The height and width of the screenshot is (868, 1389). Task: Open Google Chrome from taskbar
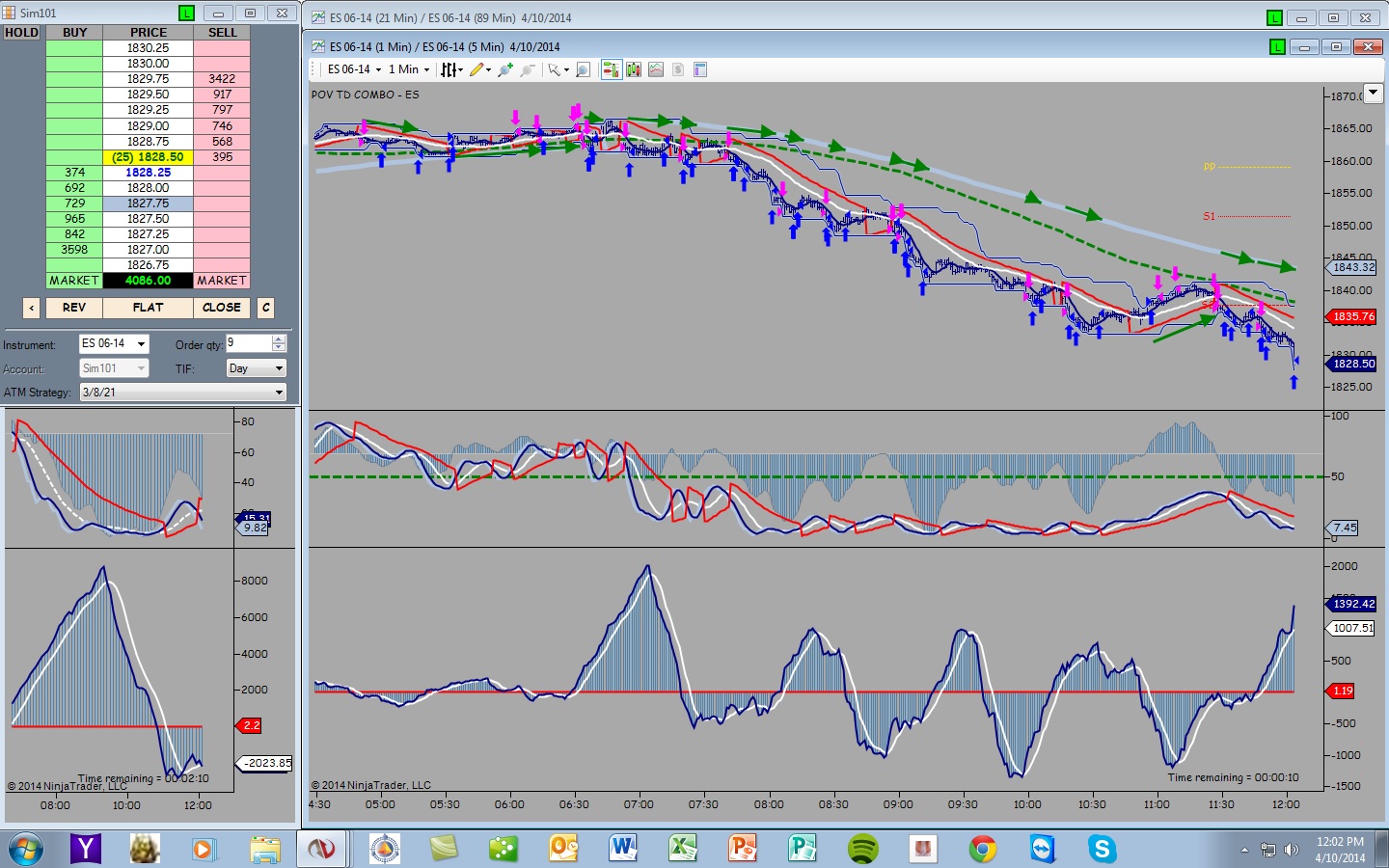pos(983,849)
